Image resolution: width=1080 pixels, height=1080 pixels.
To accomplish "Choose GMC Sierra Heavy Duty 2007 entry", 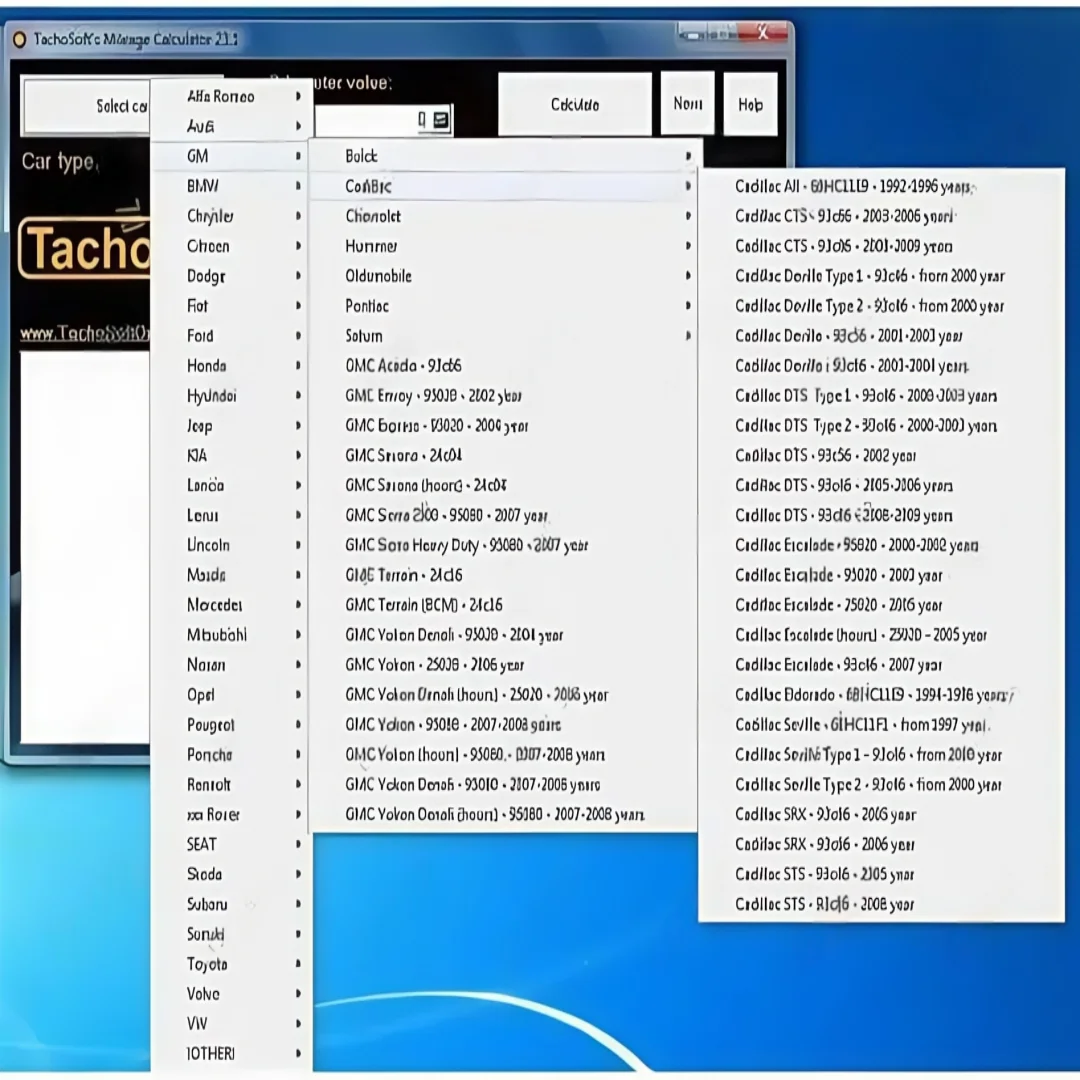I will coord(503,546).
